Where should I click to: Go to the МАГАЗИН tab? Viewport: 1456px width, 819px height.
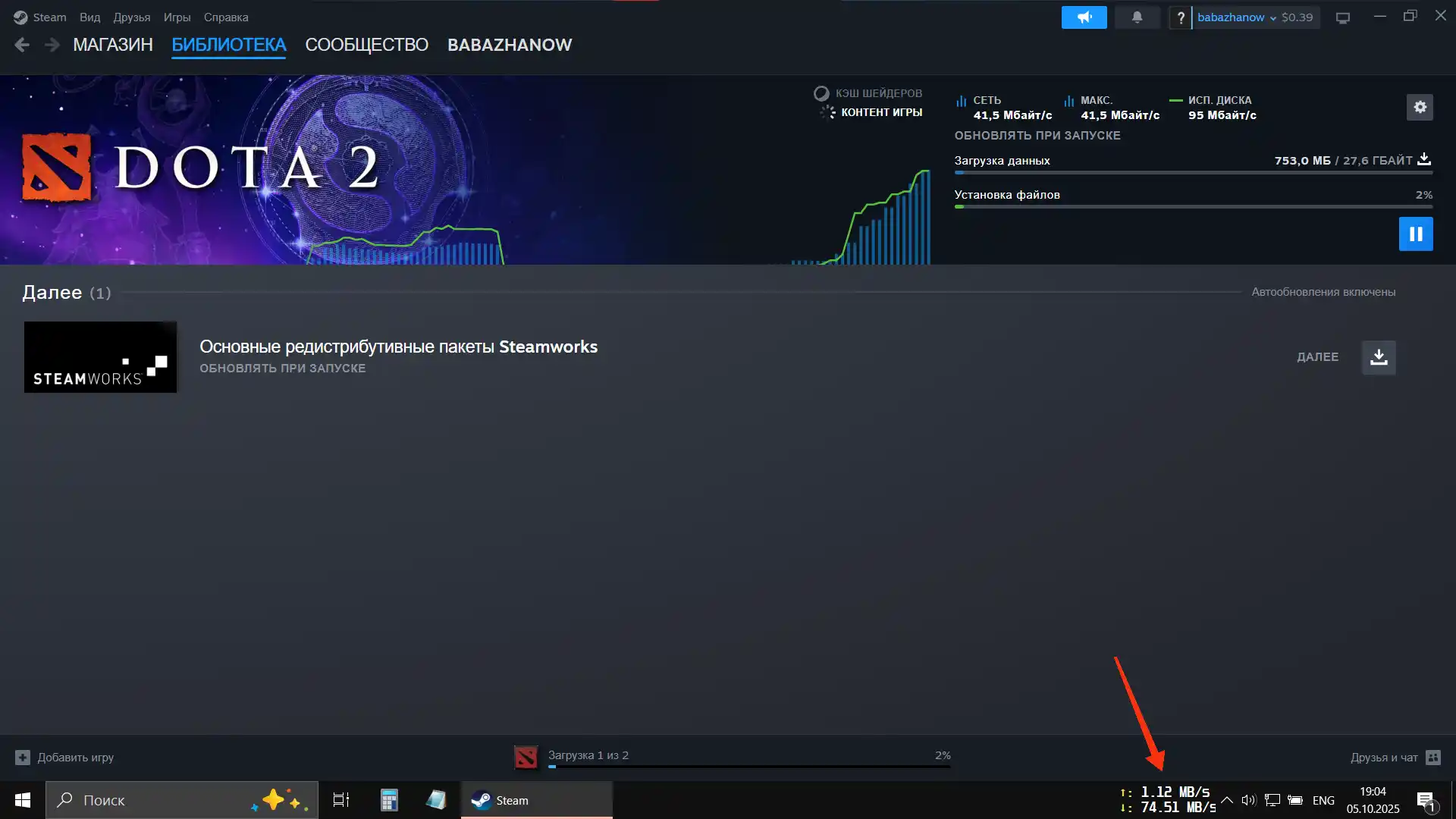(113, 45)
